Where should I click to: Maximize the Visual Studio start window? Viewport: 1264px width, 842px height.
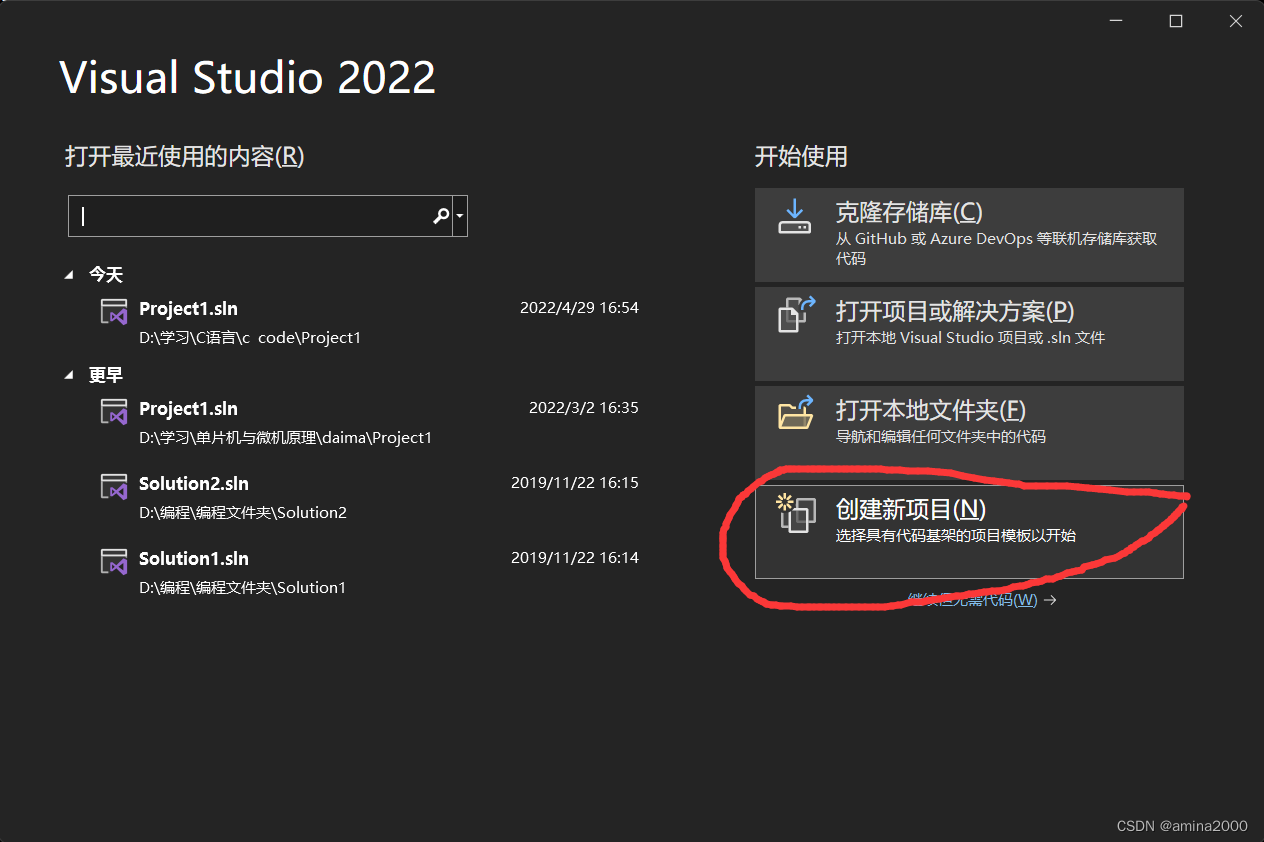click(x=1176, y=21)
